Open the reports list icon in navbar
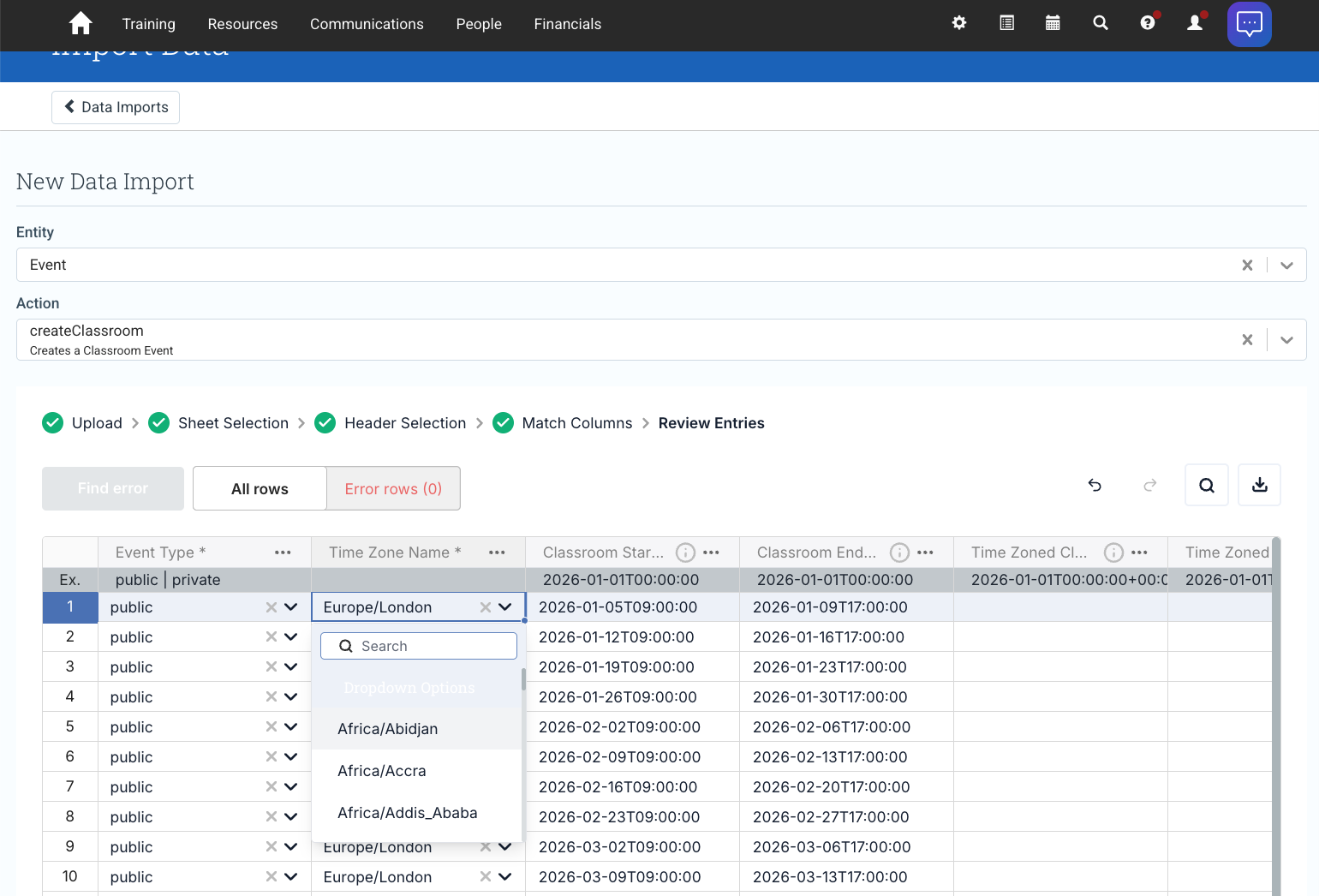1319x896 pixels. [1007, 23]
